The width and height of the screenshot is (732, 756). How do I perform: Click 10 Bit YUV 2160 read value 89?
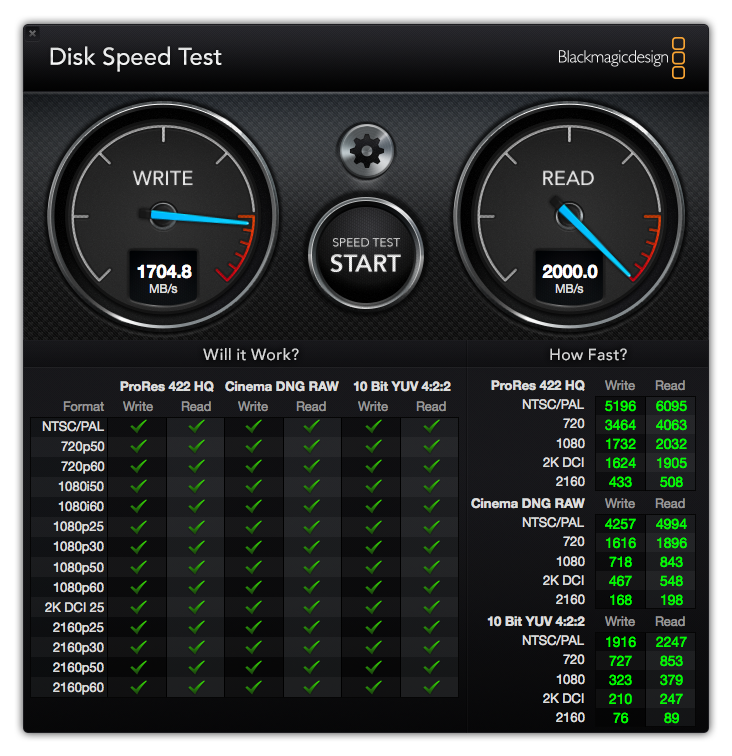pyautogui.click(x=671, y=718)
